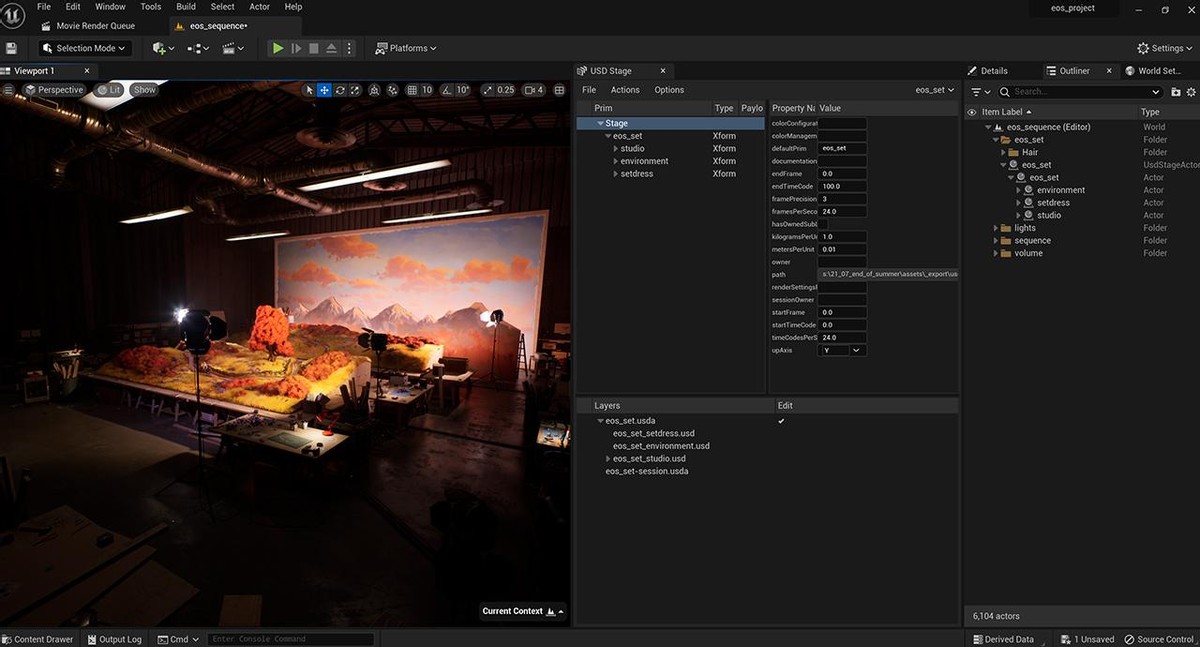Toggle the eos_set.usda layer Edit checkmark
Image resolution: width=1200 pixels, height=647 pixels.
click(781, 421)
